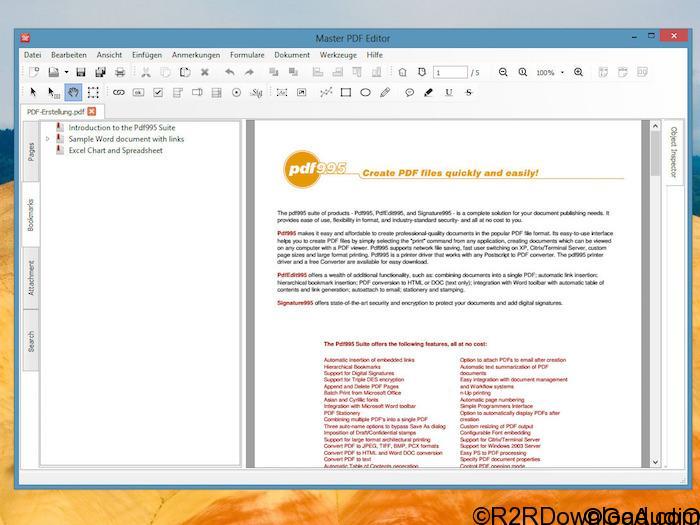Open the 100% zoom level dropdown
Viewport: 700px width, 525px height.
click(562, 72)
